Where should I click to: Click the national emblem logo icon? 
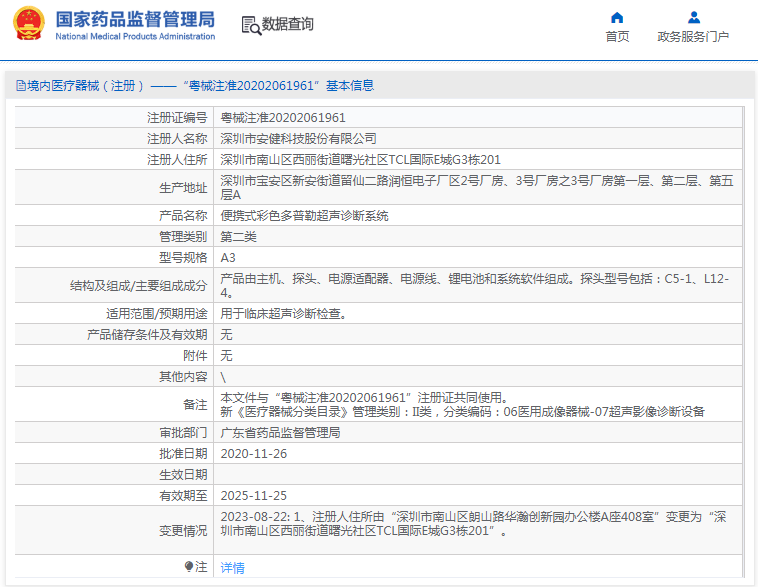(29, 23)
